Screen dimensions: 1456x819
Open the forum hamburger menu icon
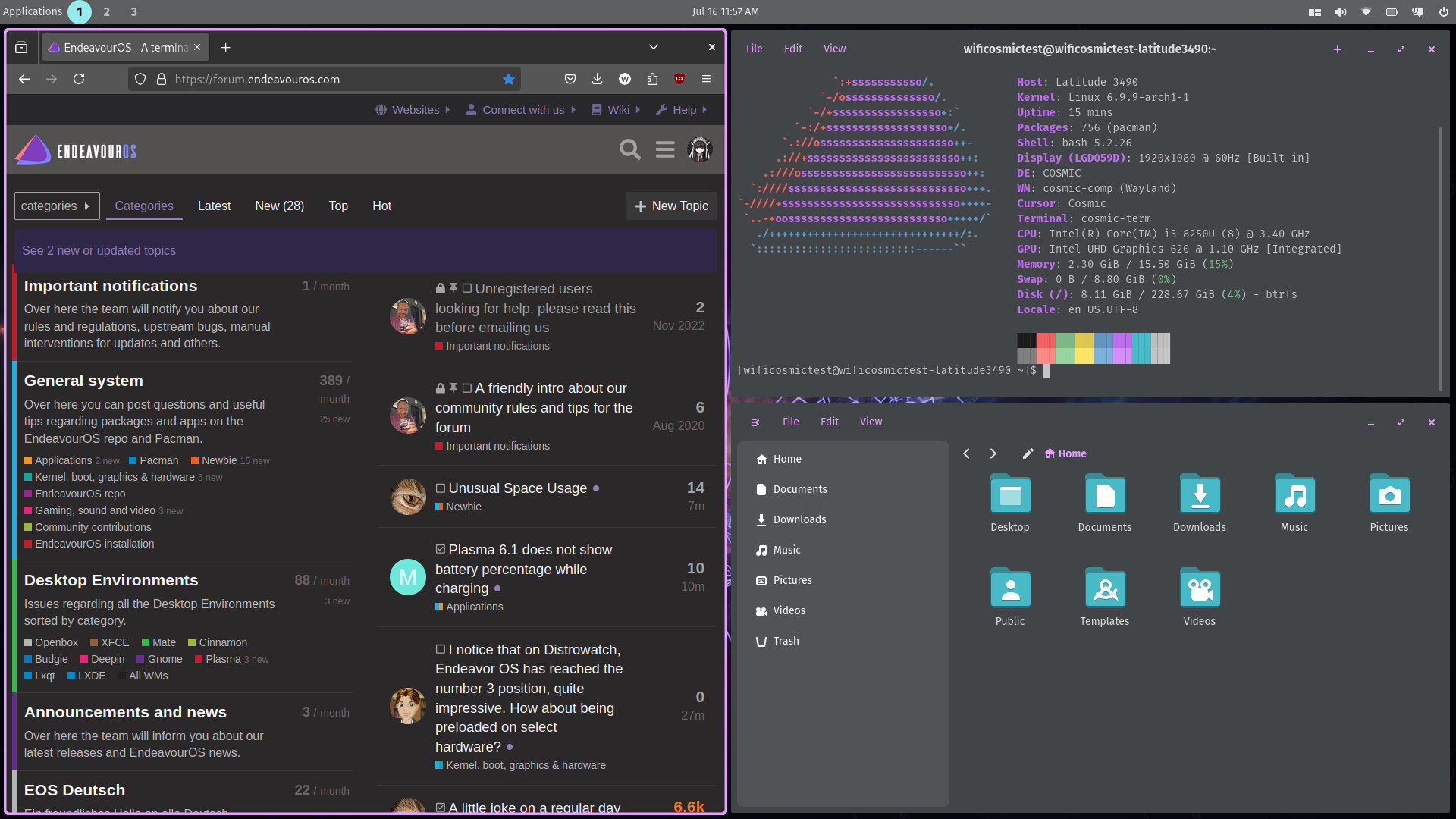(x=665, y=149)
